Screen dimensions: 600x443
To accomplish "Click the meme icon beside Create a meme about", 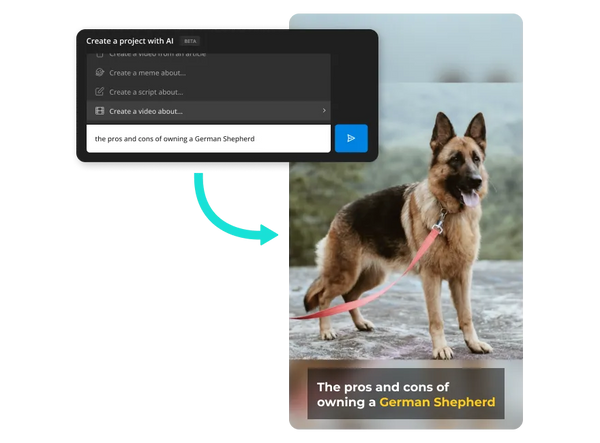I will (99, 73).
